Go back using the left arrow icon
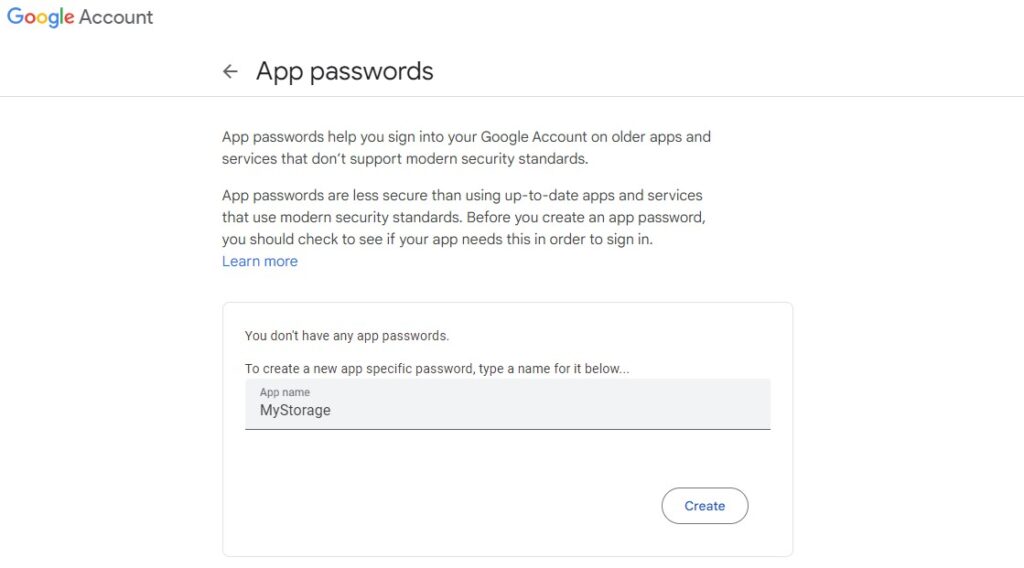Viewport: 1024px width, 568px height. pos(230,71)
